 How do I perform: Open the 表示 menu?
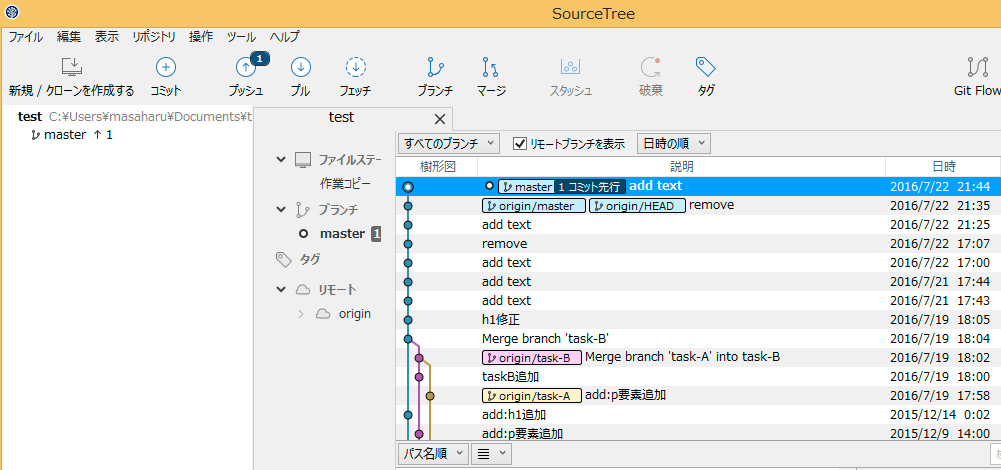click(107, 36)
